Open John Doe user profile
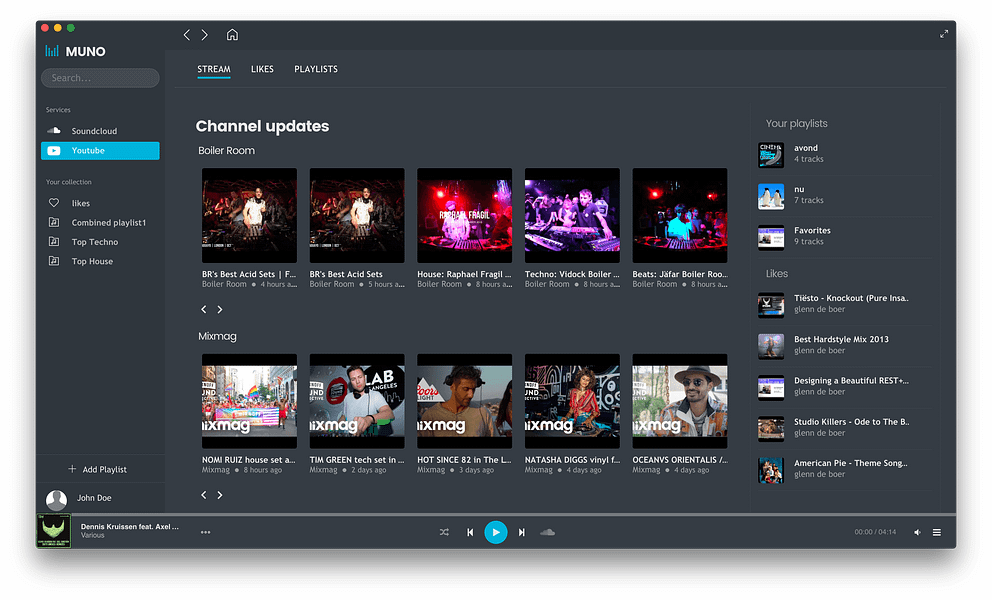The width and height of the screenshot is (992, 600). 94,498
